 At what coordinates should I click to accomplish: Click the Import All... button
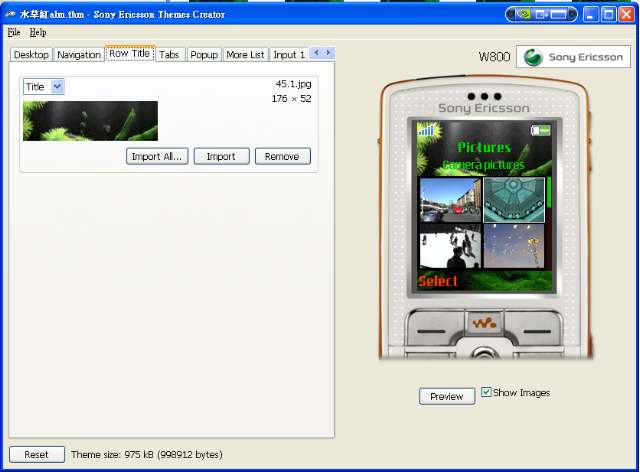[x=157, y=156]
